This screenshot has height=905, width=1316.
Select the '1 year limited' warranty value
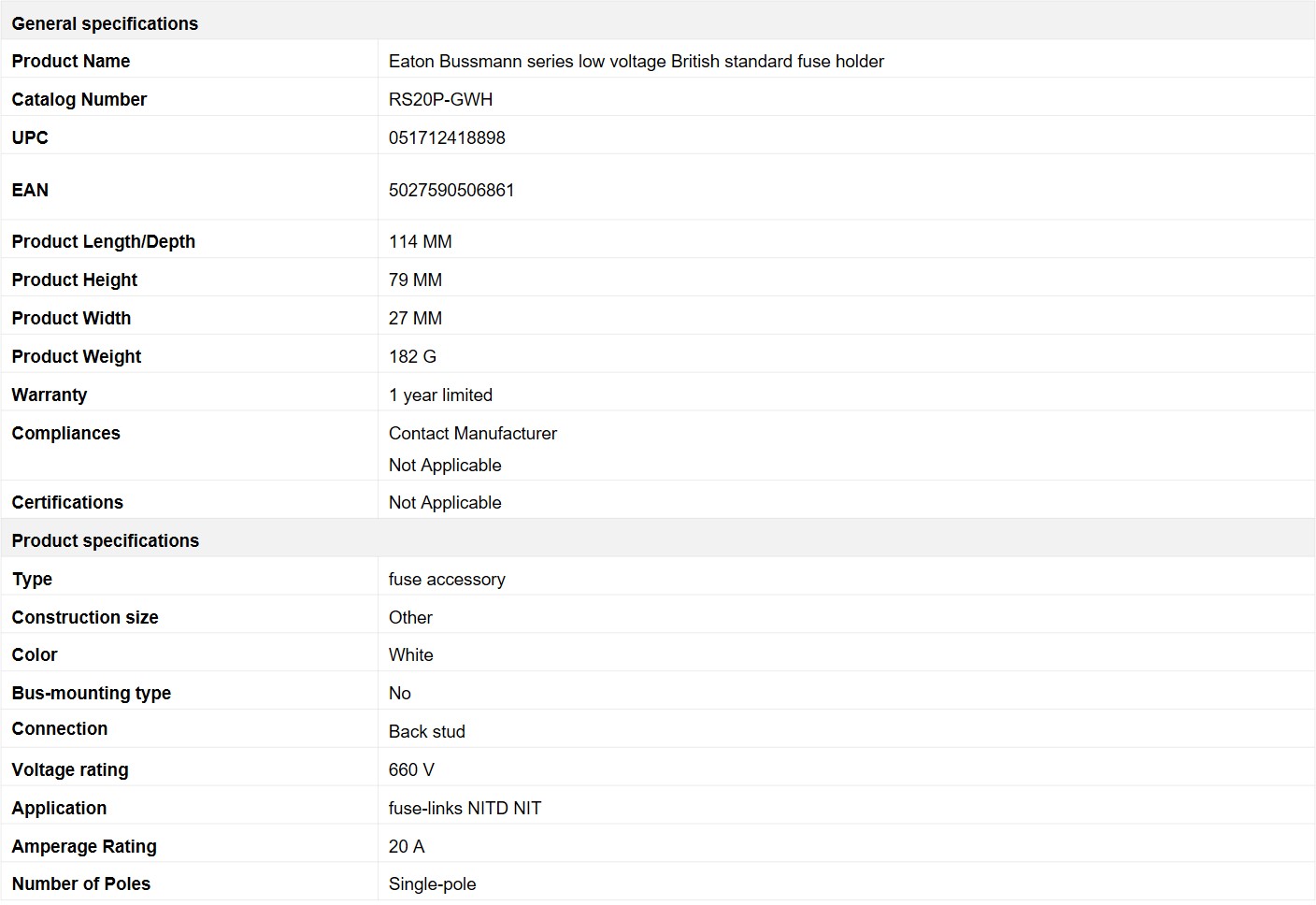coord(441,395)
